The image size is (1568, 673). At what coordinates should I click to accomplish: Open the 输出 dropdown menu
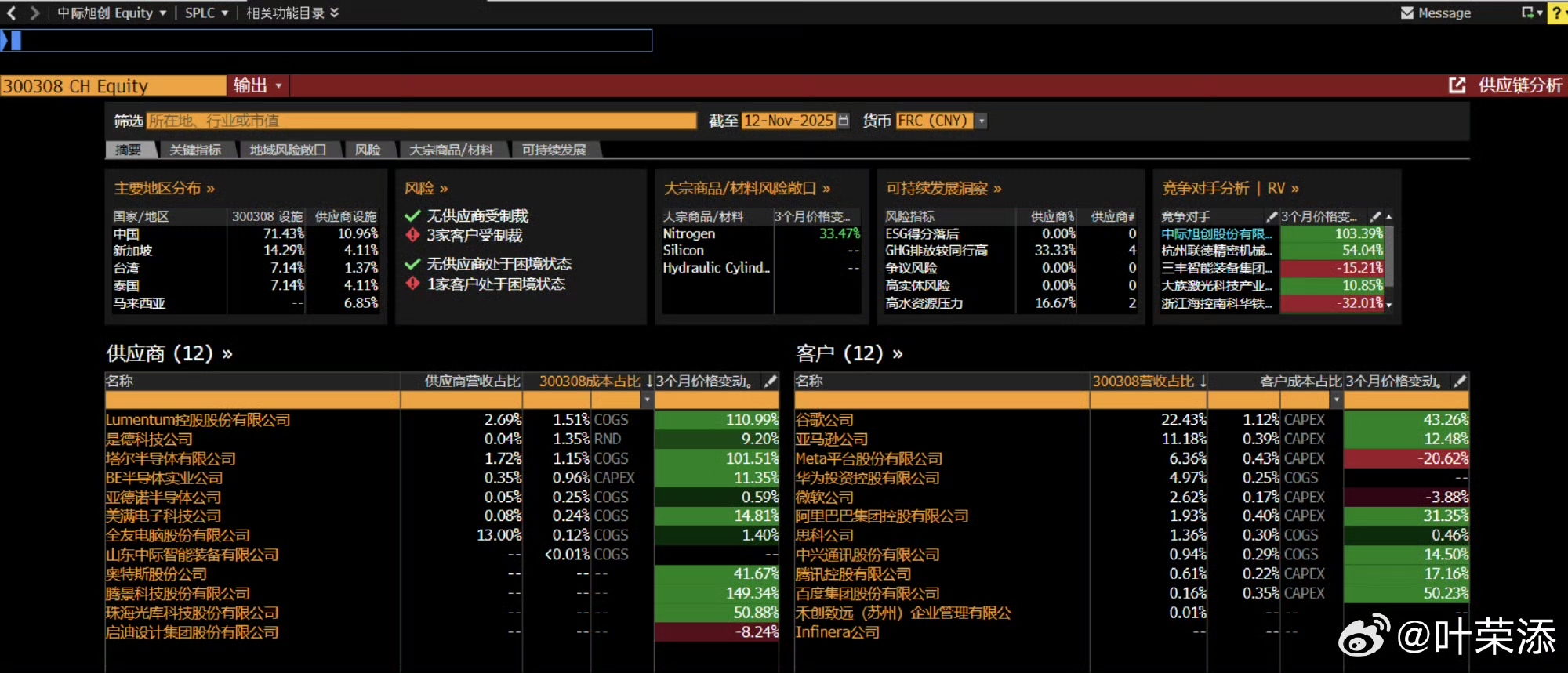(x=257, y=85)
